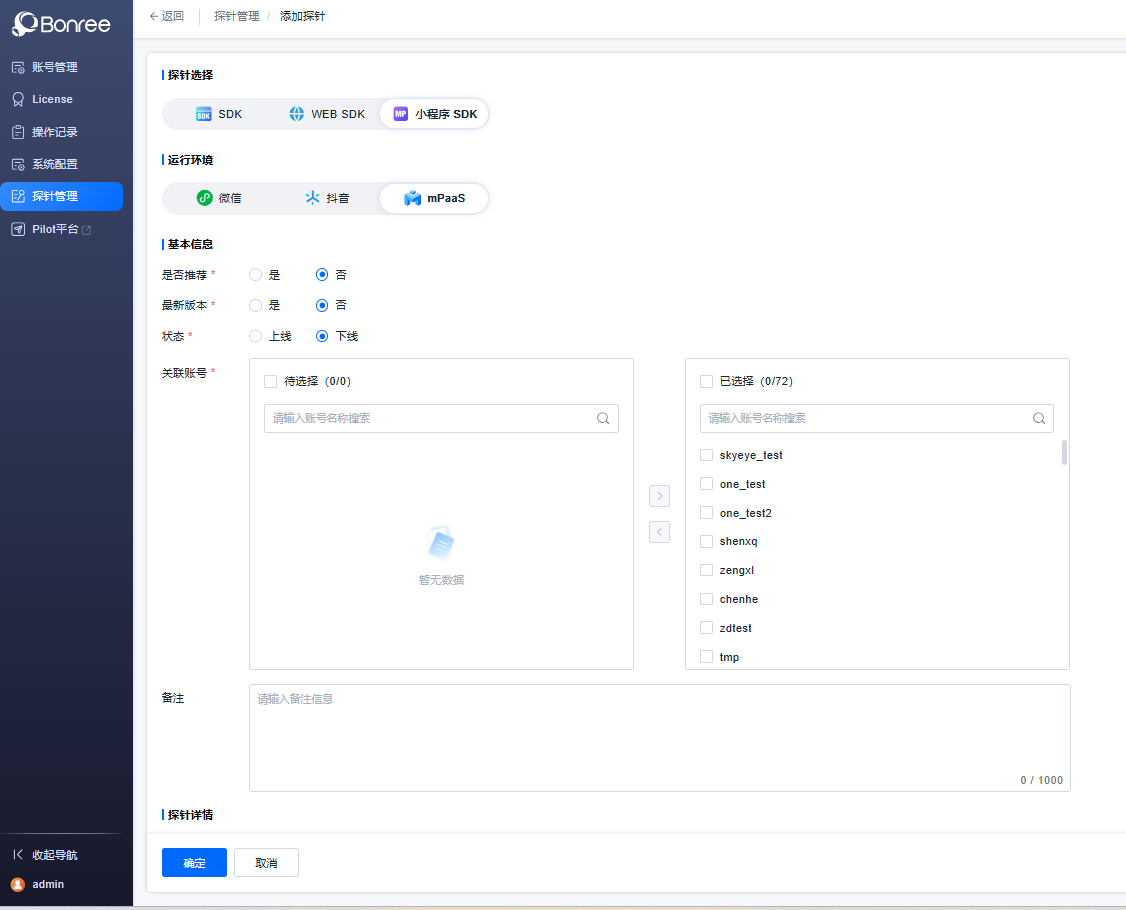Set 状态 to 上线
This screenshot has height=910, width=1126.
point(256,336)
